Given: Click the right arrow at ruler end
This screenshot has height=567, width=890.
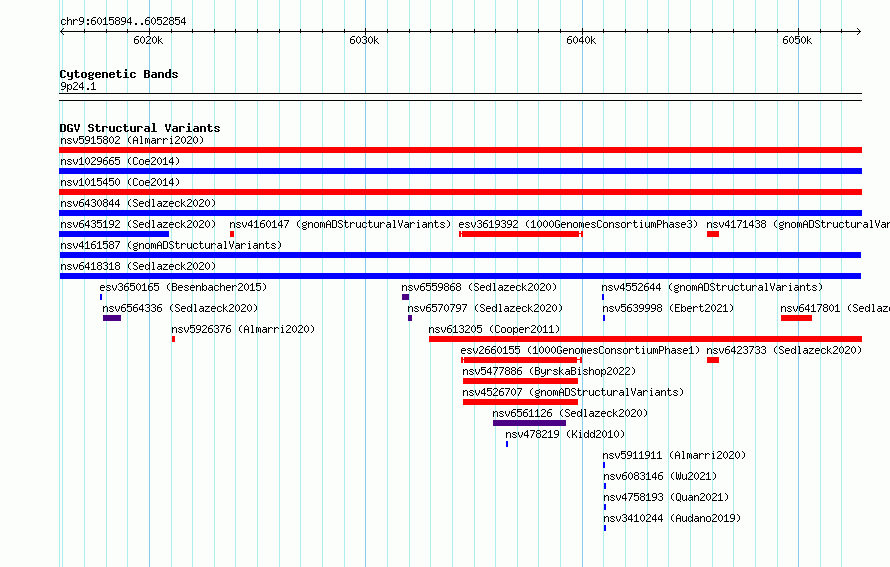Looking at the screenshot, I should tap(859, 31).
